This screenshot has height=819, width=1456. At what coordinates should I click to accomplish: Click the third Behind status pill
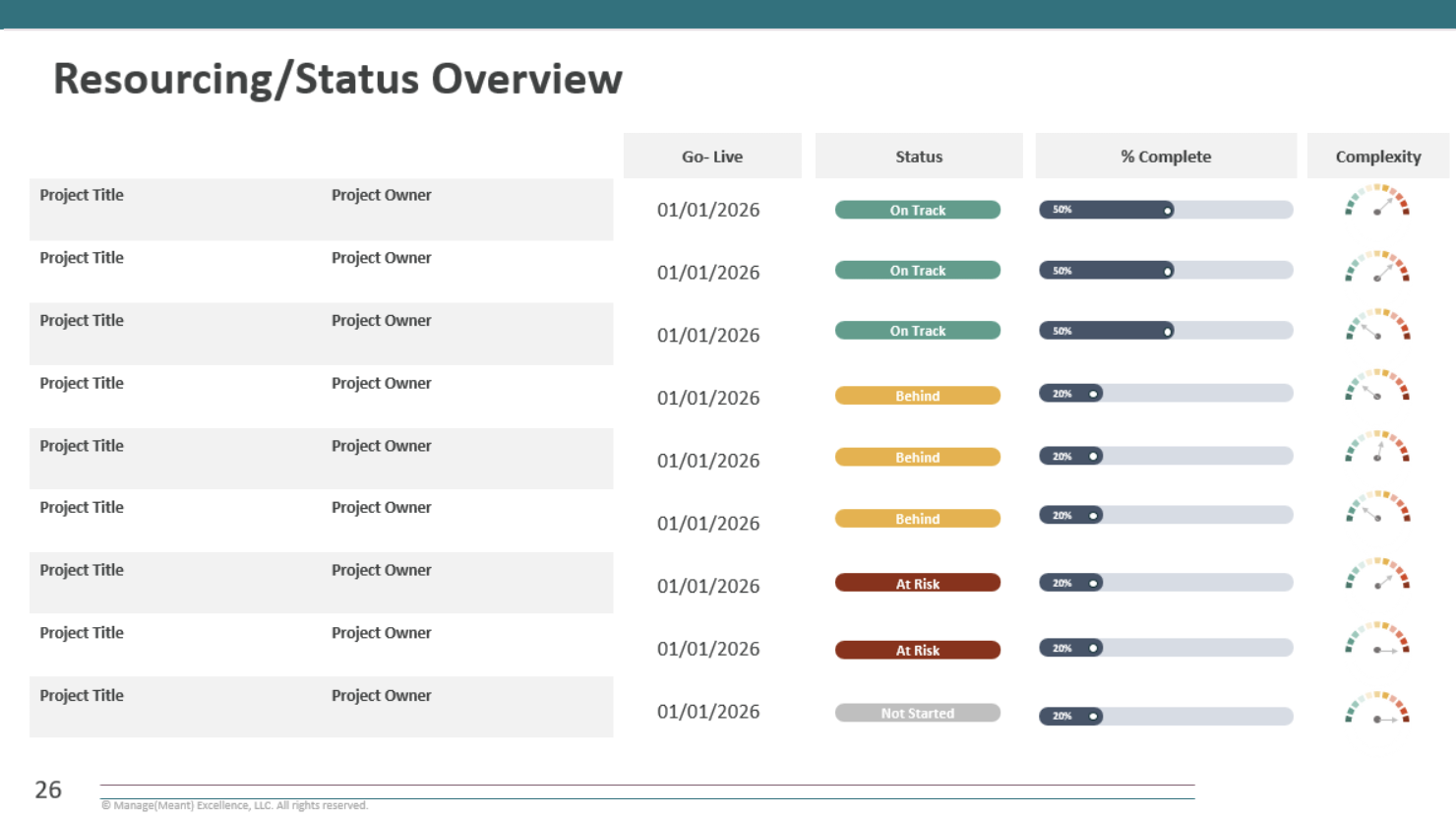(x=918, y=518)
